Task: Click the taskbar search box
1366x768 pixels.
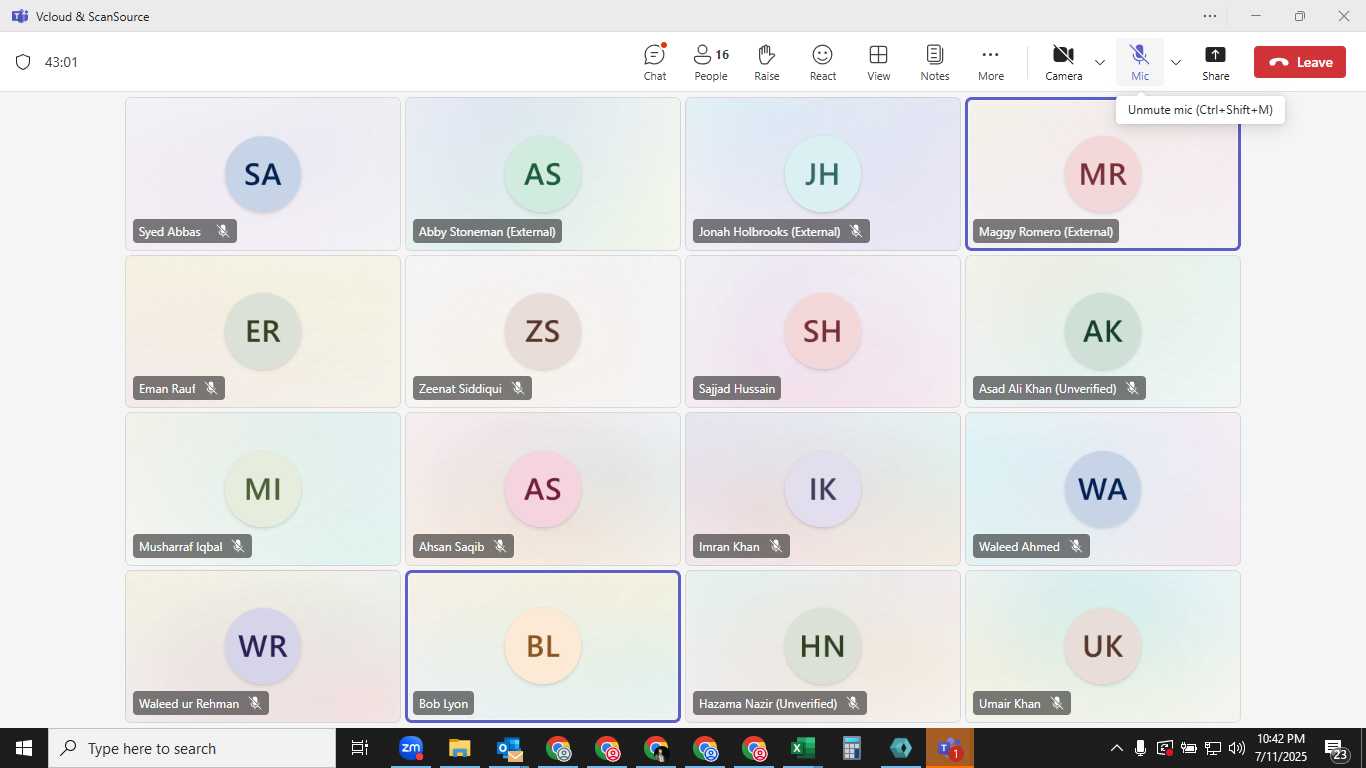Action: pyautogui.click(x=191, y=748)
